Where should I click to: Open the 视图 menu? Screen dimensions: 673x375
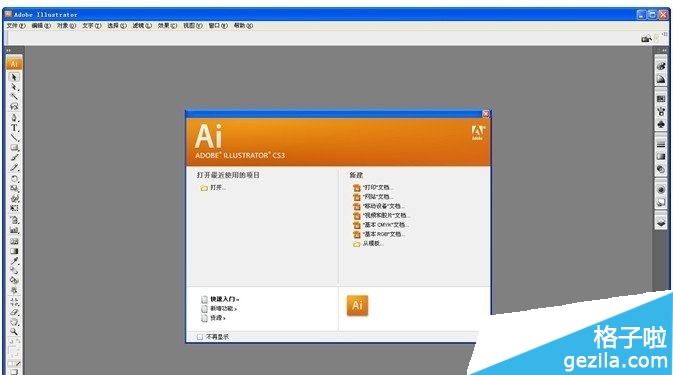(x=193, y=26)
